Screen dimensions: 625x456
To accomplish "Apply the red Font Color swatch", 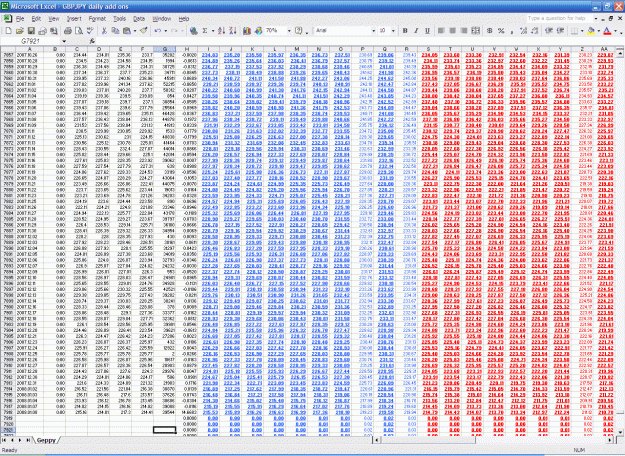I will pos(607,31).
